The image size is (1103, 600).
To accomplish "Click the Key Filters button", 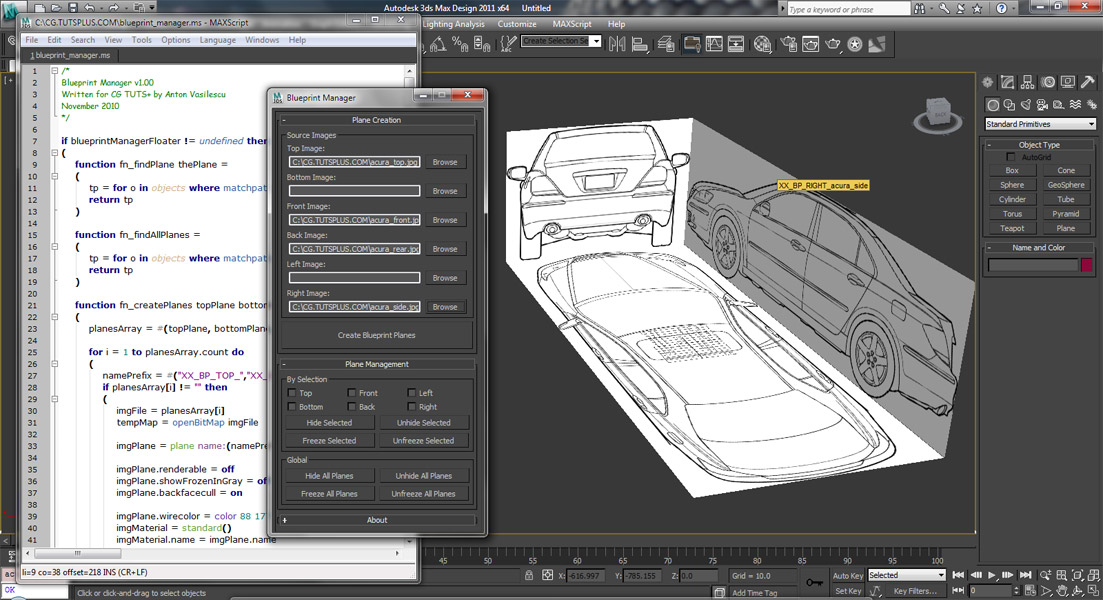I will click(x=915, y=591).
